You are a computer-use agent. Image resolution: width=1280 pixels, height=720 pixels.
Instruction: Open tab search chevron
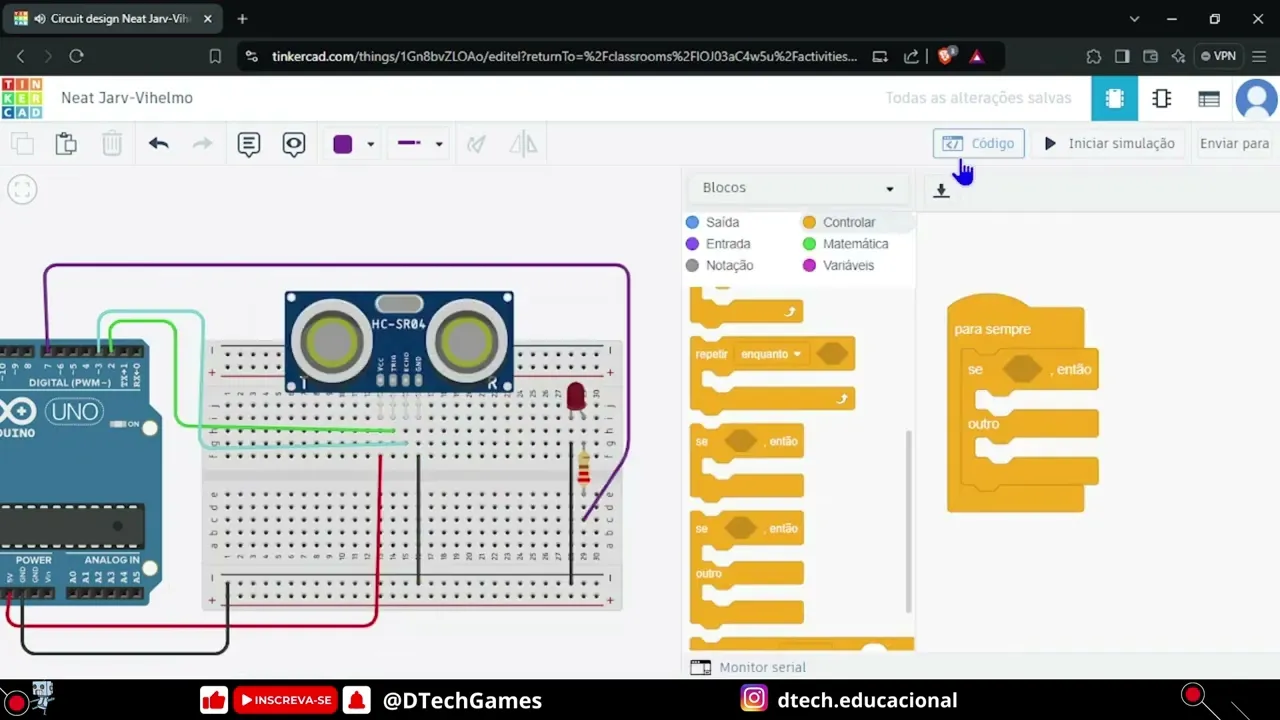coord(1134,19)
